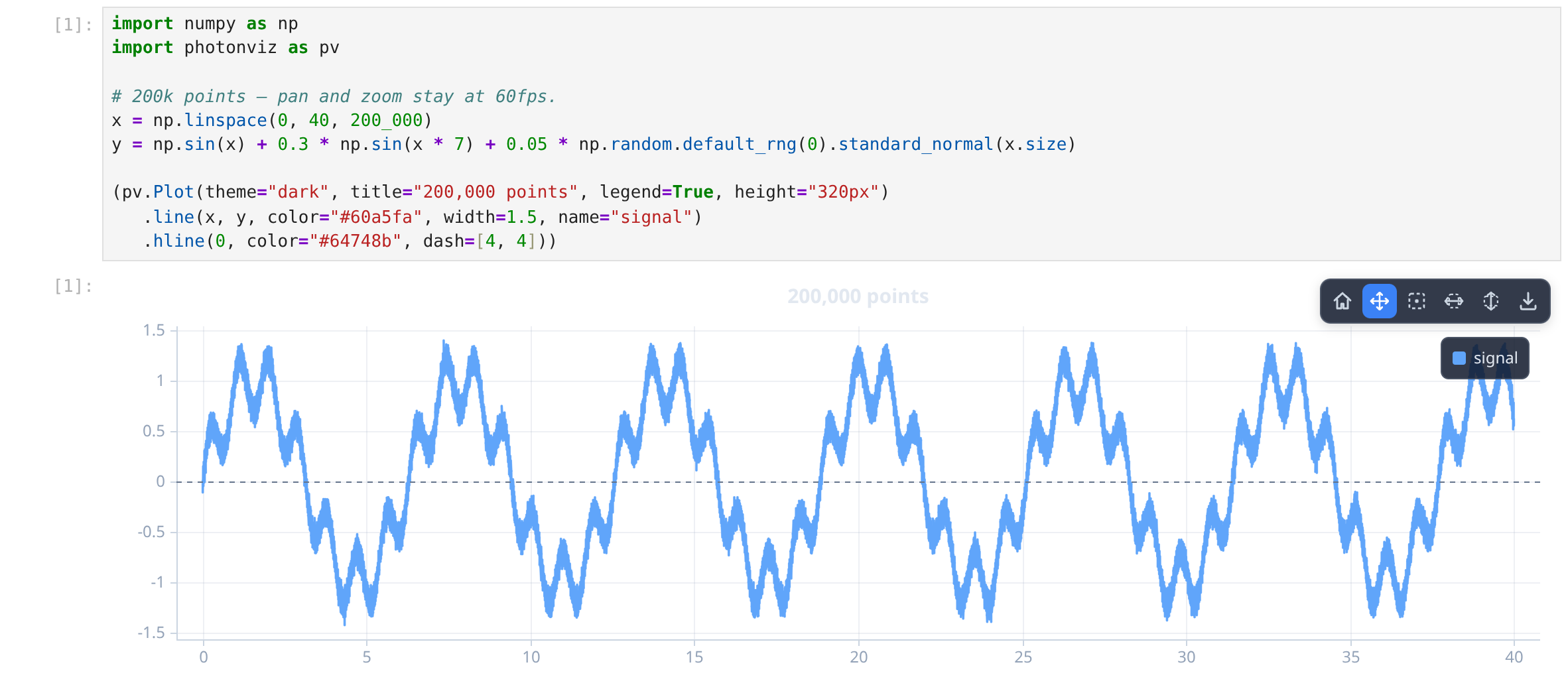Click the plot title '200,000 points'
Image resolution: width=1568 pixels, height=699 pixels.
[x=858, y=296]
